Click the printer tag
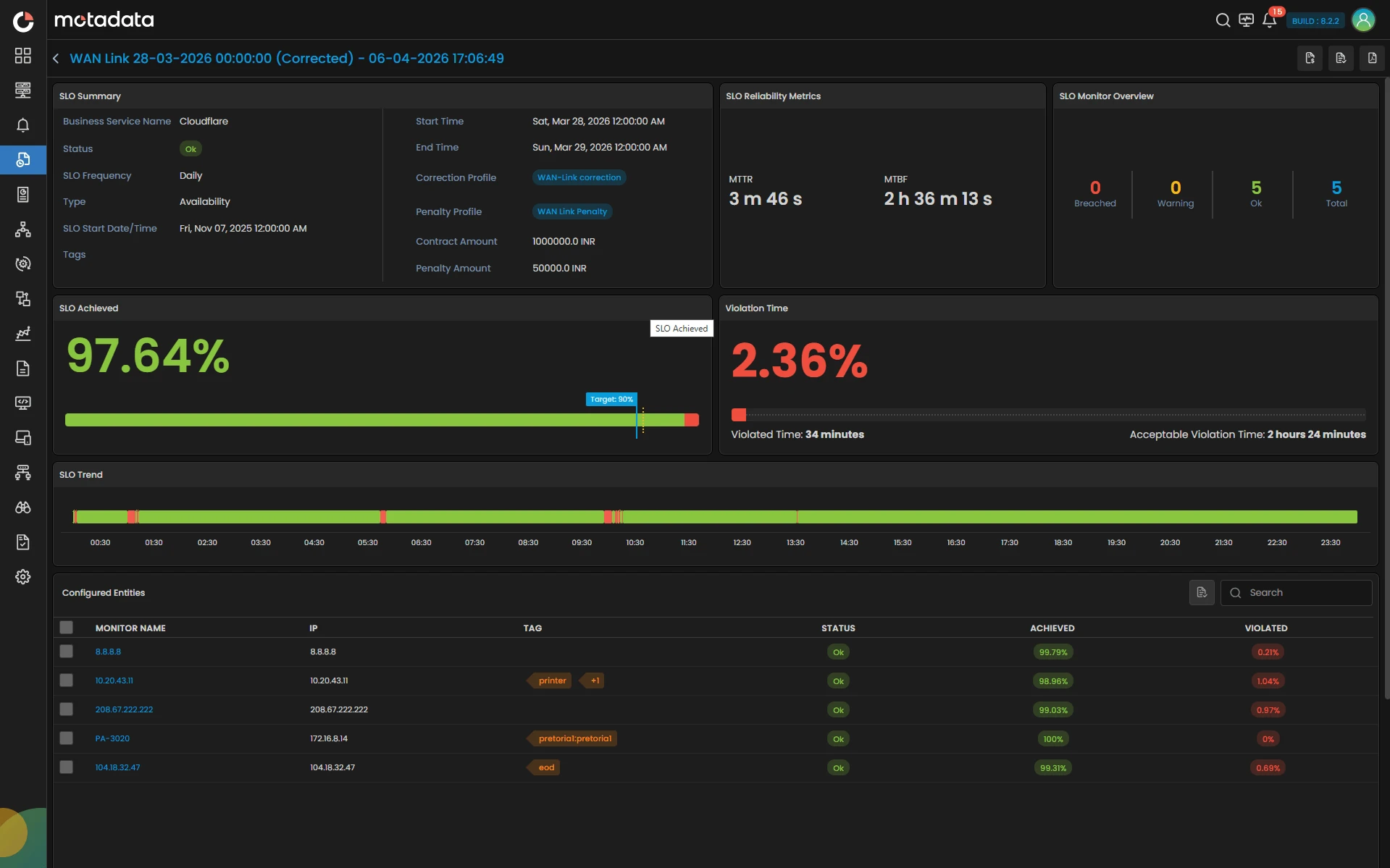This screenshot has height=868, width=1390. coord(550,681)
